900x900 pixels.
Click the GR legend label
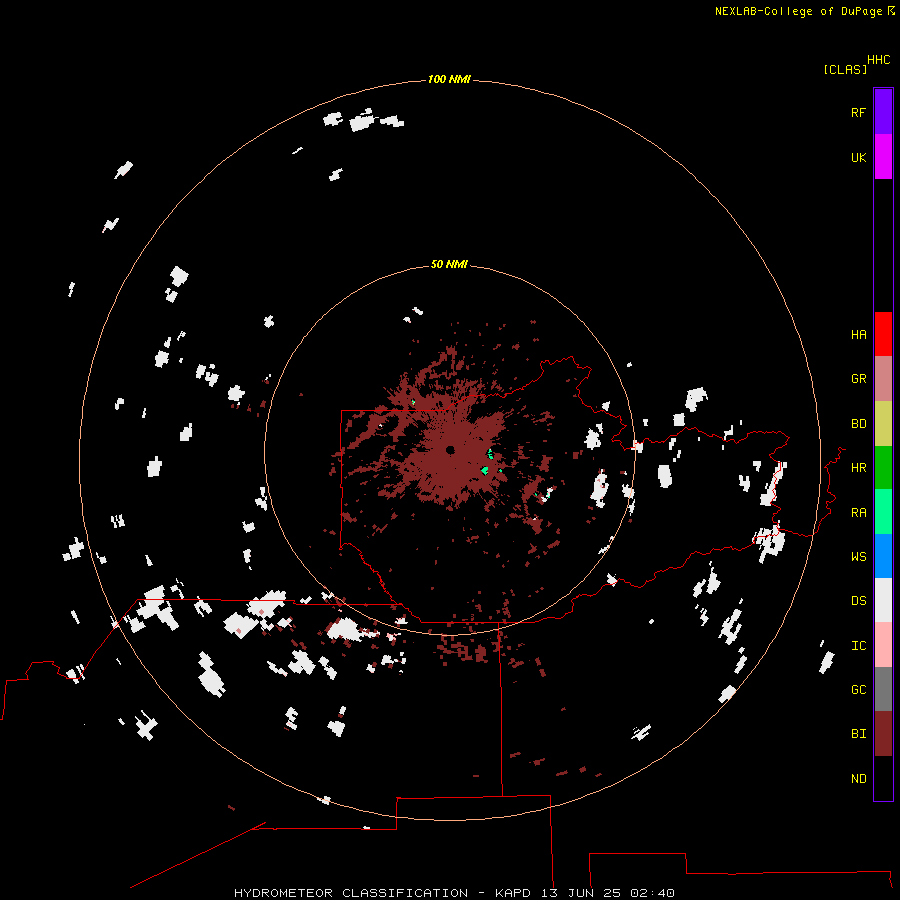click(858, 379)
